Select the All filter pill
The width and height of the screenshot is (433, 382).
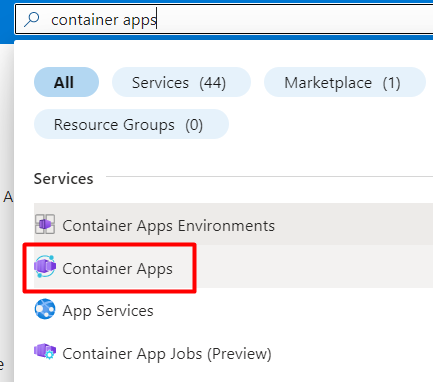pos(66,82)
